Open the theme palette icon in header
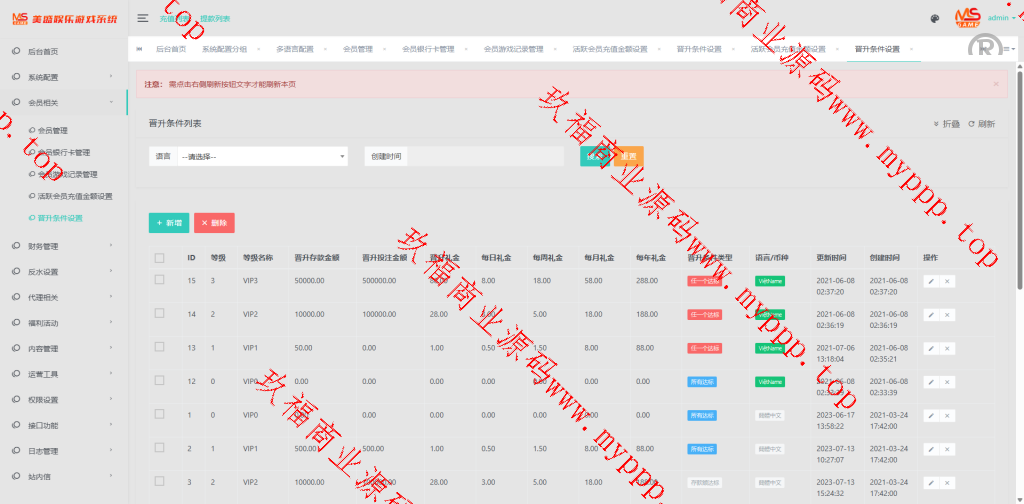 [934, 18]
